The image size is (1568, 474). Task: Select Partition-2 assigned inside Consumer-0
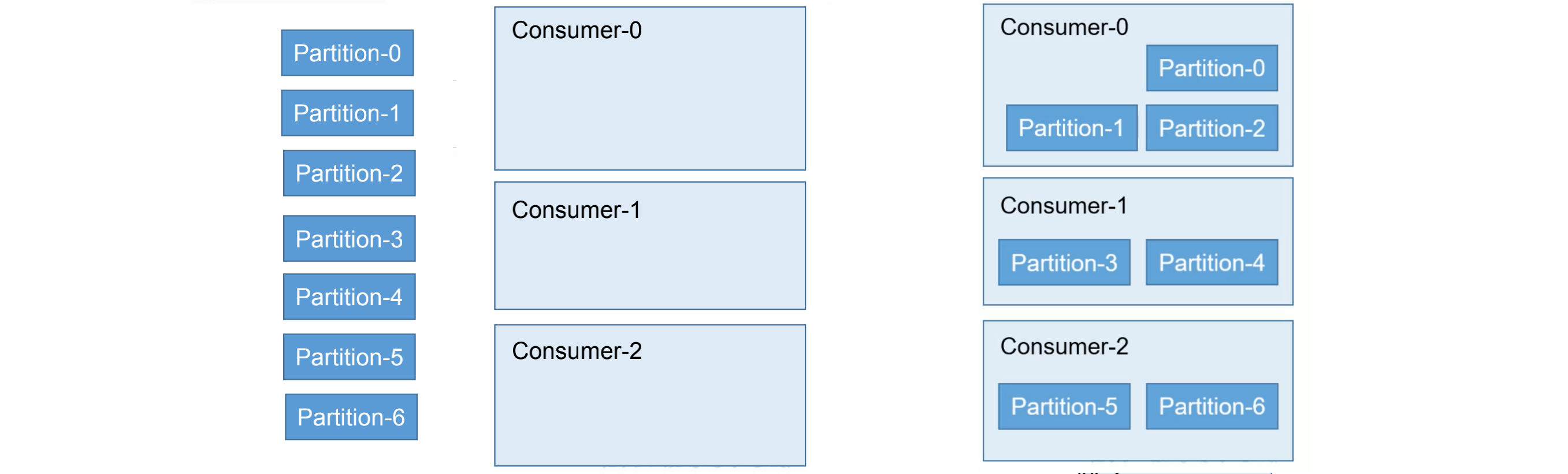point(1212,128)
